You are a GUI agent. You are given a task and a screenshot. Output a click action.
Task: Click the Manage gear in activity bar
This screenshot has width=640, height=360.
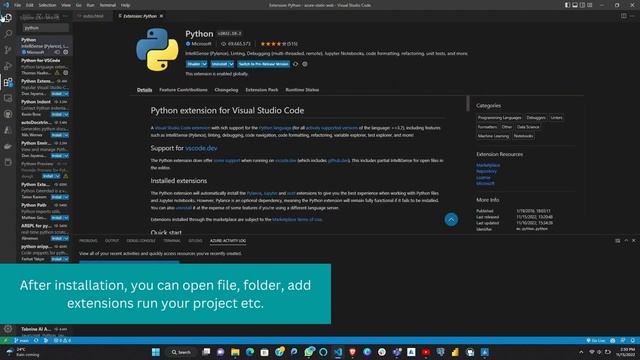8,329
